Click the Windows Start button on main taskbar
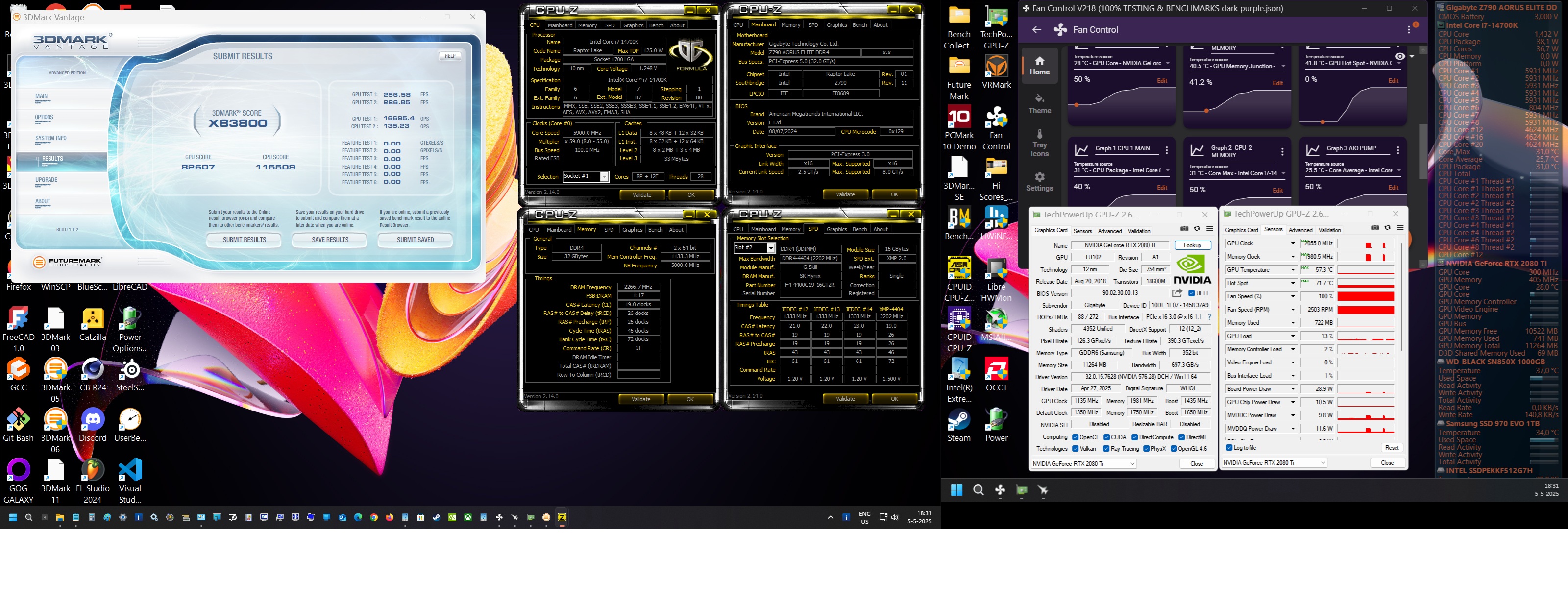Image resolution: width=1568 pixels, height=604 pixels. pos(12,518)
